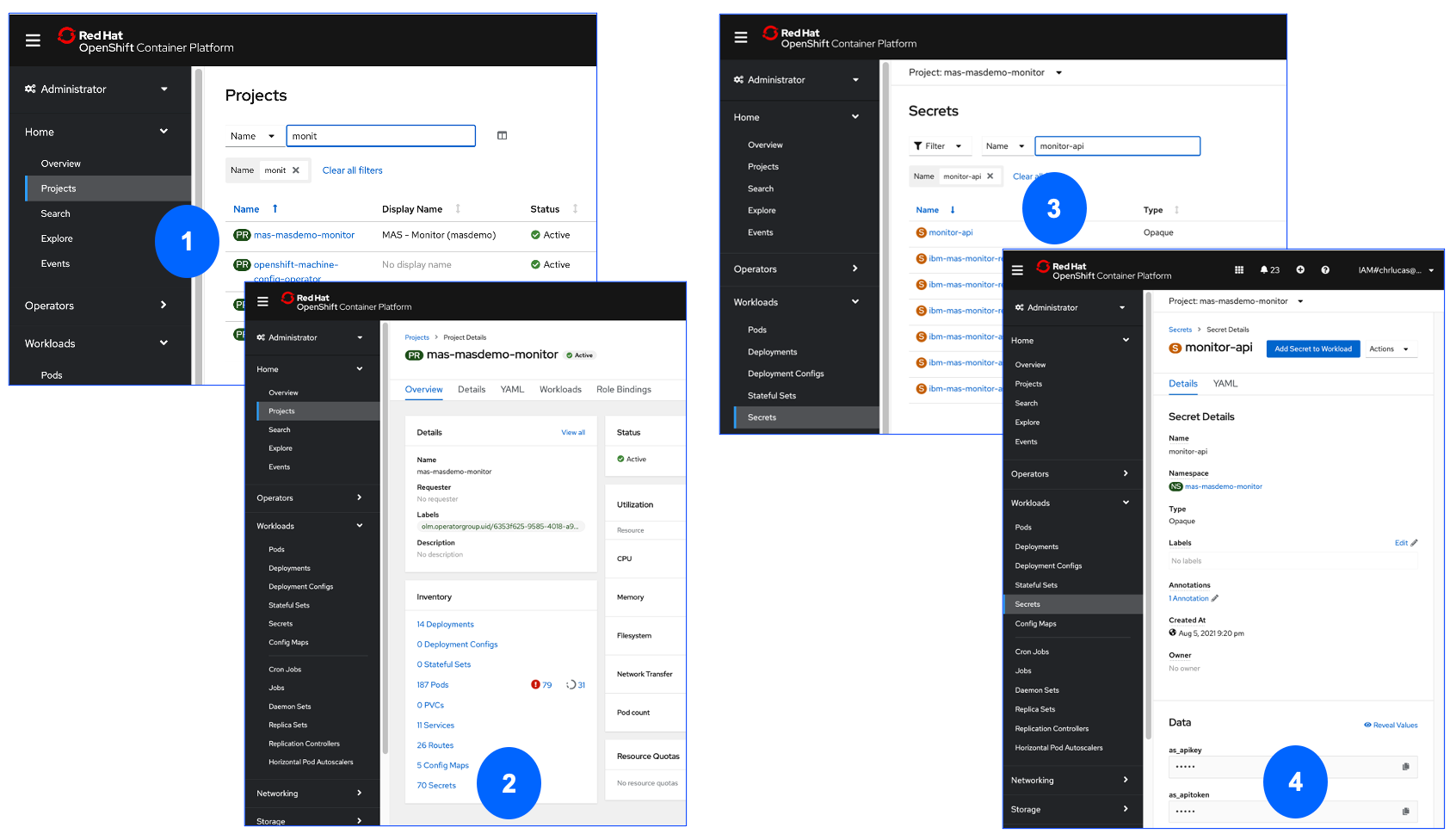Open hamburger menu in the Projects list window
This screenshot has height=840, width=1456.
[33, 40]
